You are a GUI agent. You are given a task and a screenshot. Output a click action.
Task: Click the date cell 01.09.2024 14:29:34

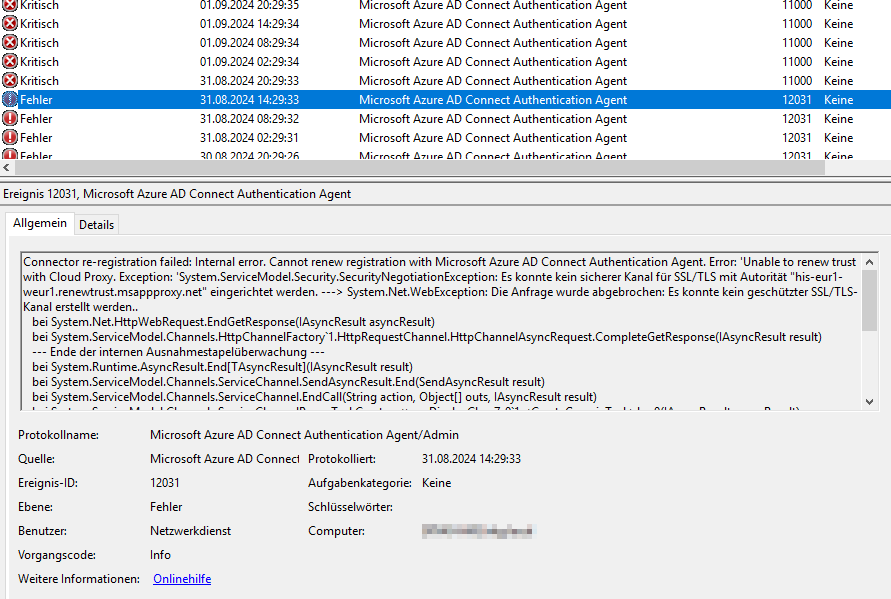coord(249,24)
